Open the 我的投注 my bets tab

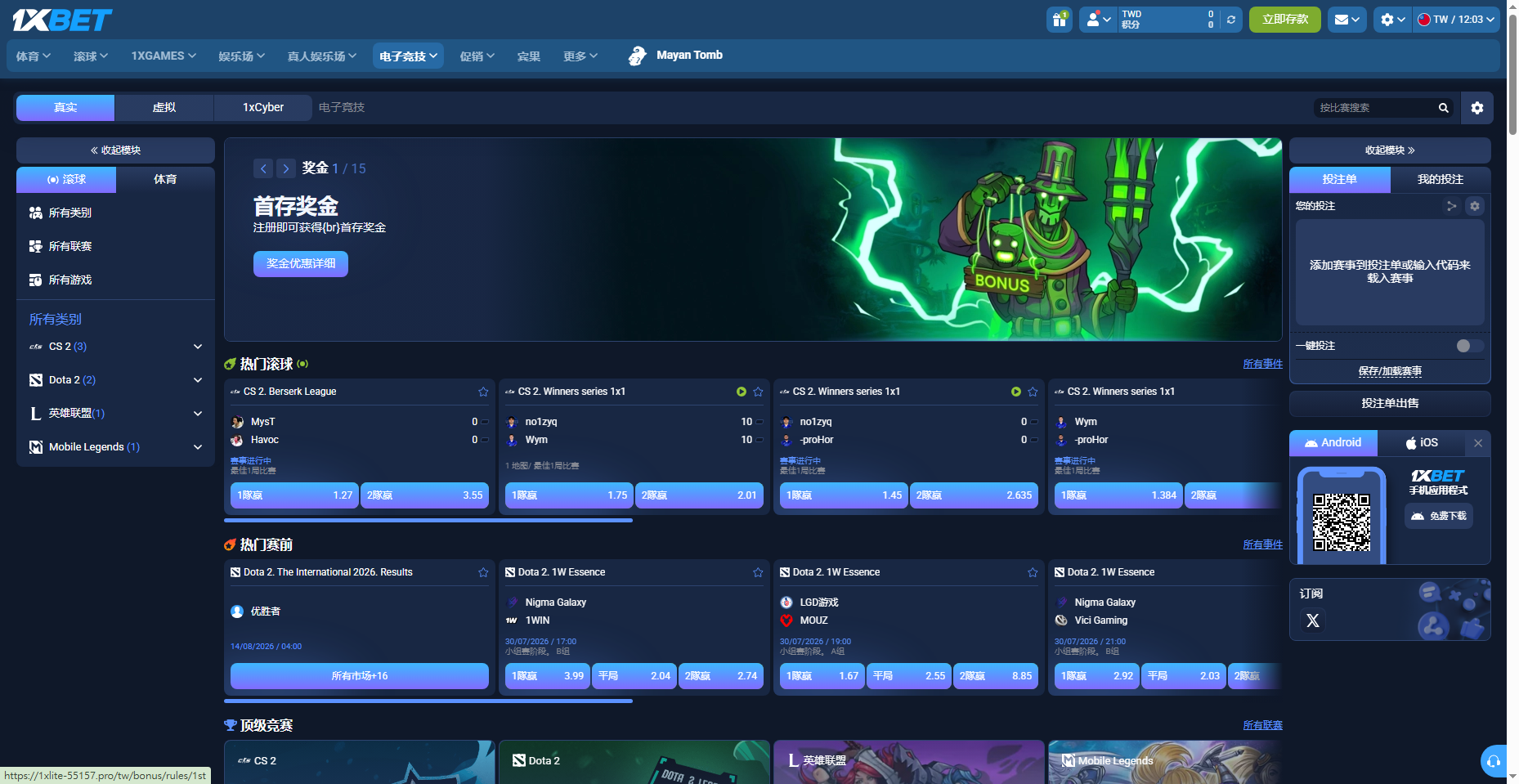(x=1441, y=180)
